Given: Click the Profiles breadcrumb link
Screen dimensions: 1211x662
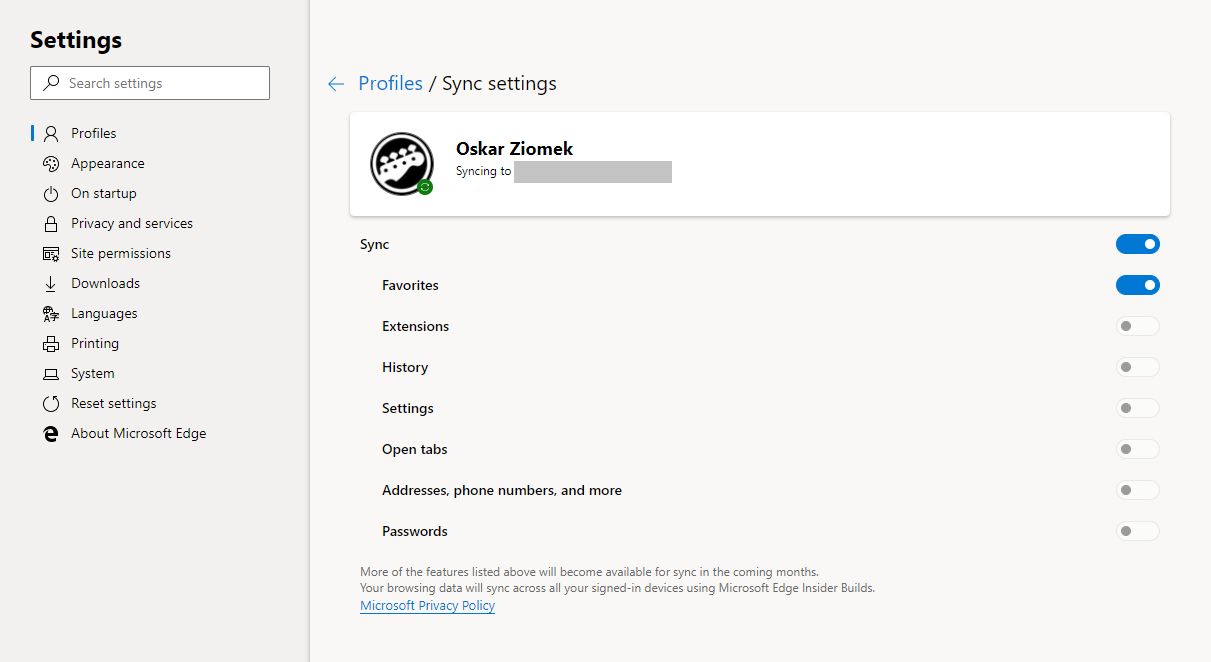Looking at the screenshot, I should click(390, 84).
